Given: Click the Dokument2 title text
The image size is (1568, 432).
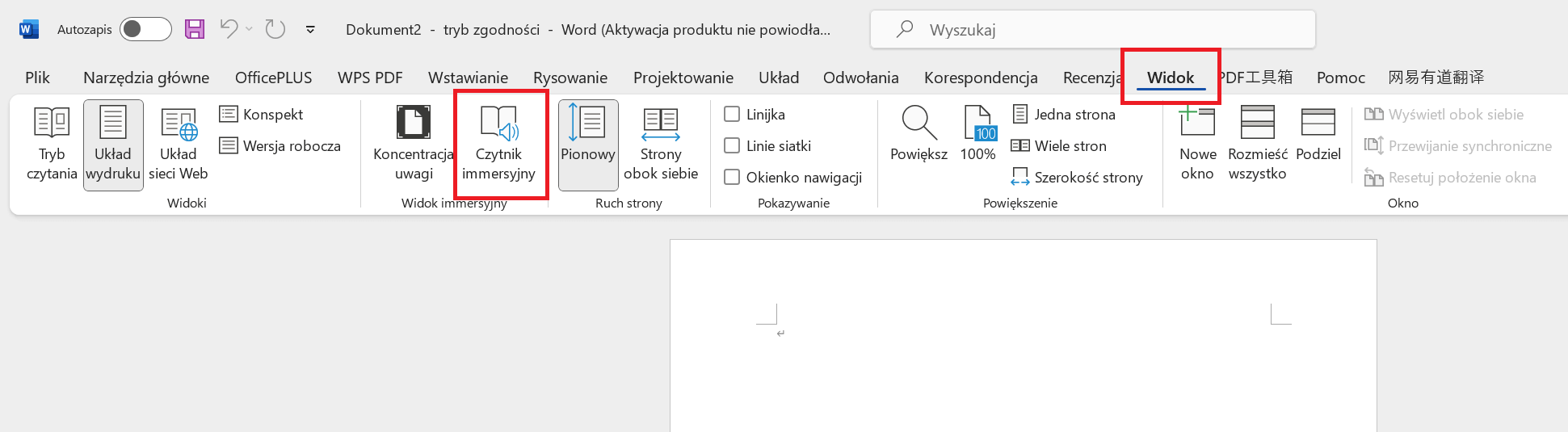Looking at the screenshot, I should (x=384, y=30).
